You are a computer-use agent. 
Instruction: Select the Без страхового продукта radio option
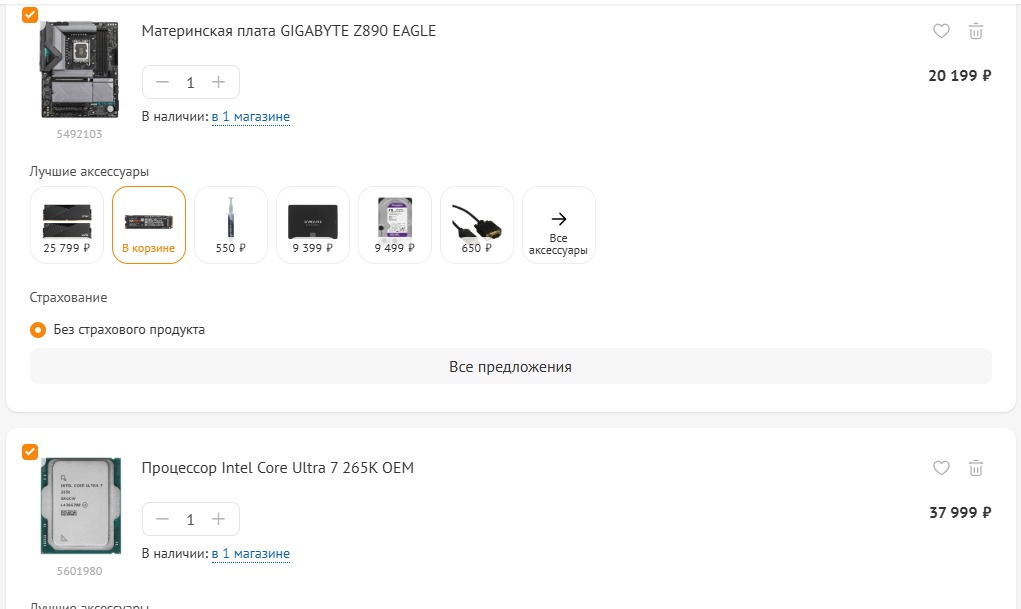pos(38,330)
